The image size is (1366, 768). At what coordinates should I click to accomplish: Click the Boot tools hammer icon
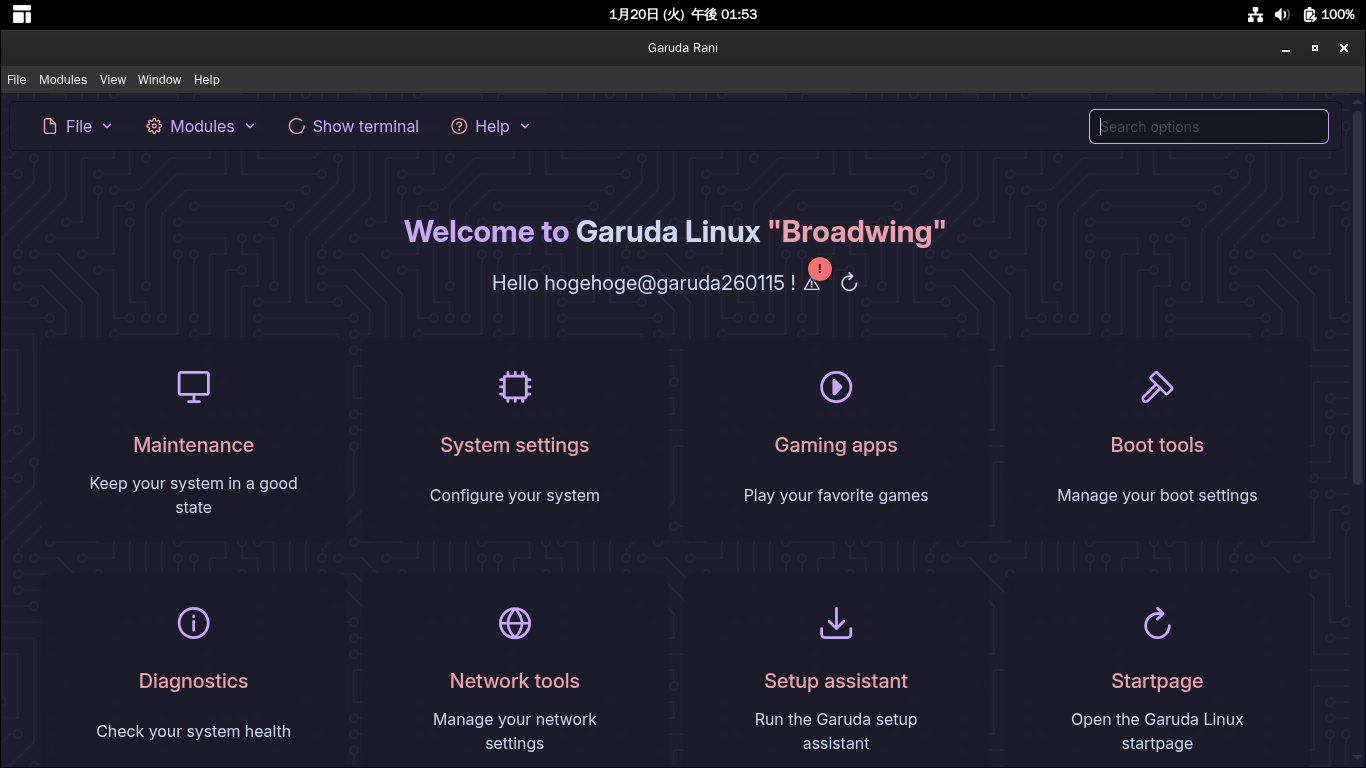[1157, 387]
